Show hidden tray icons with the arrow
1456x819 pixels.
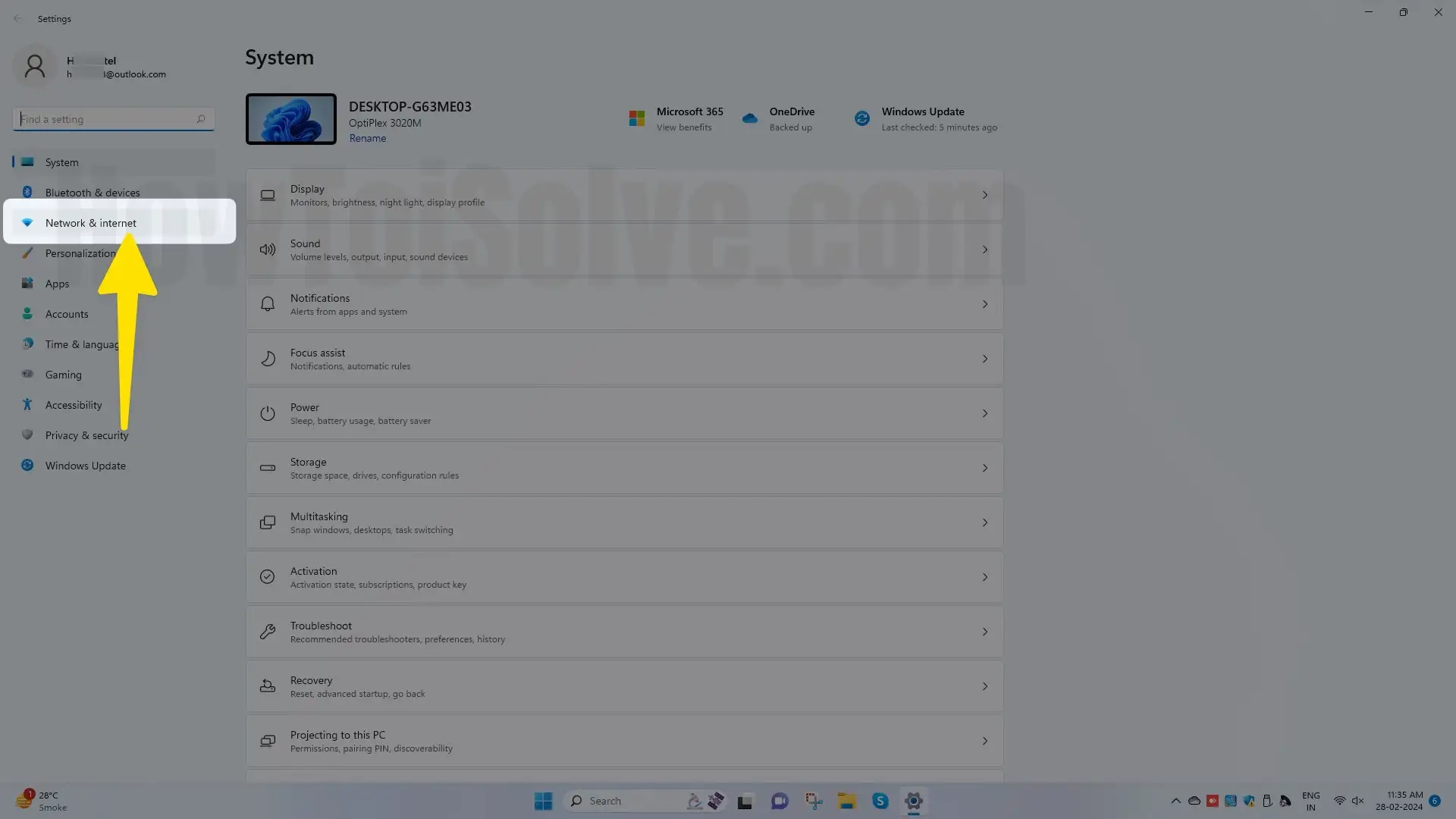[x=1175, y=801]
